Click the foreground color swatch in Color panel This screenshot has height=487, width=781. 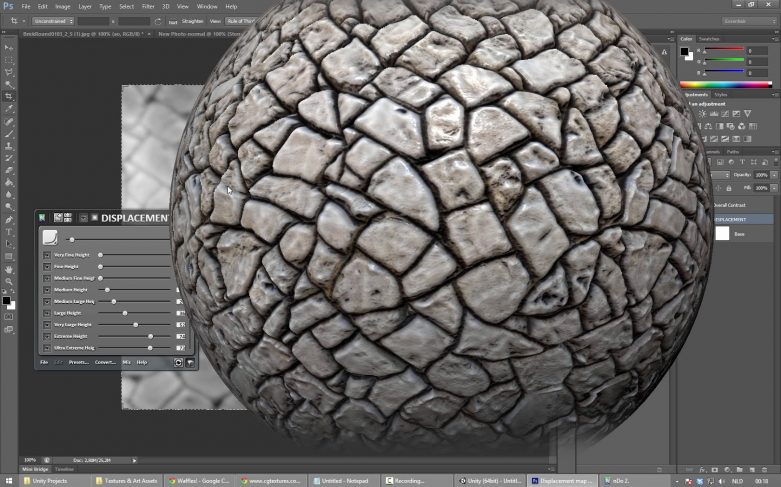tap(684, 51)
